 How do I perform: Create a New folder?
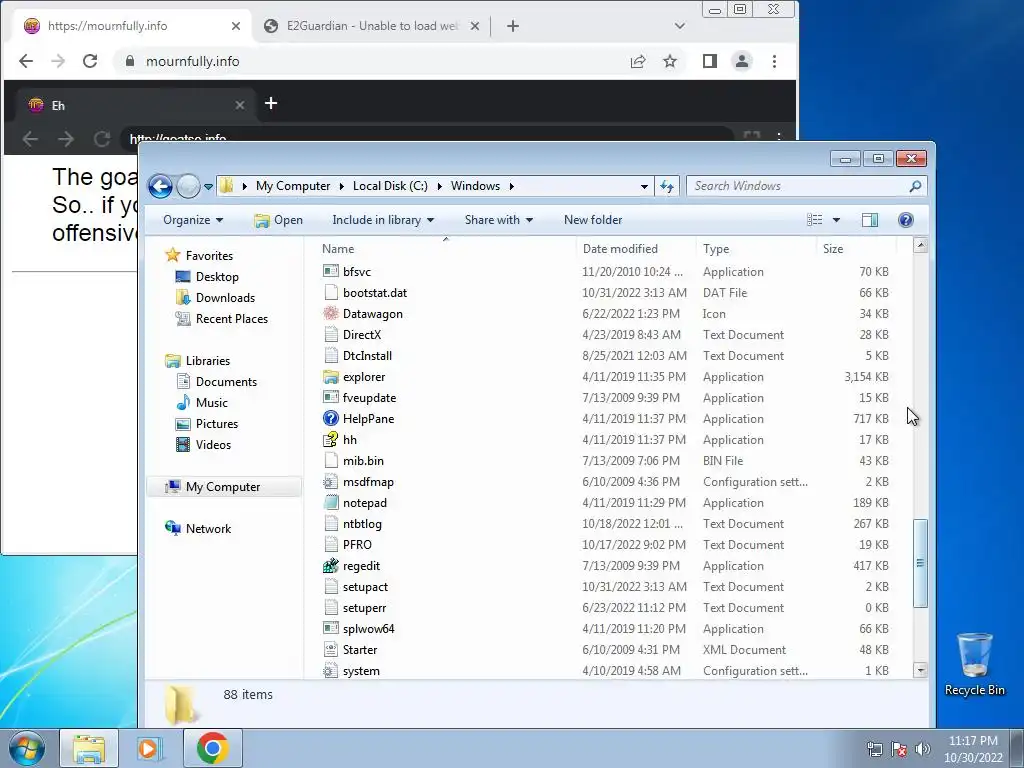(593, 220)
